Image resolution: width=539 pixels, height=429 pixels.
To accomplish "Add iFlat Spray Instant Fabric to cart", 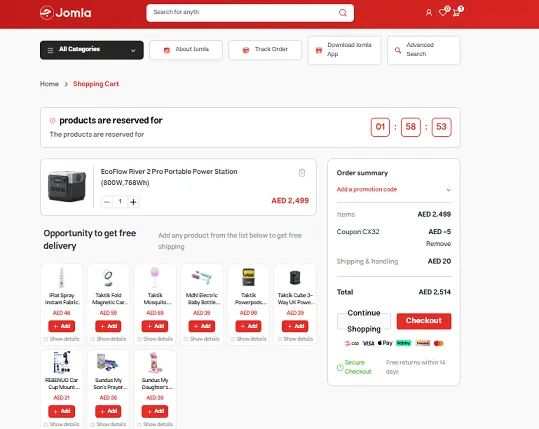I will (x=62, y=326).
